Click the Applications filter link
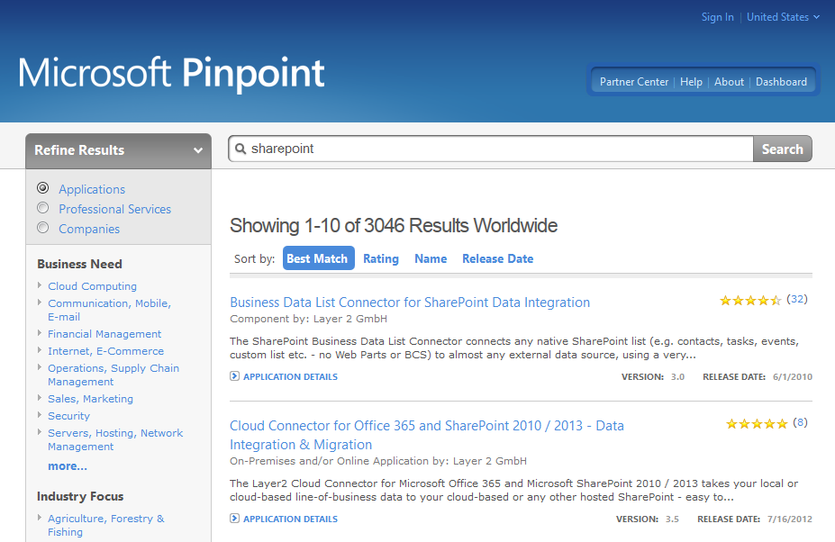 (x=92, y=190)
